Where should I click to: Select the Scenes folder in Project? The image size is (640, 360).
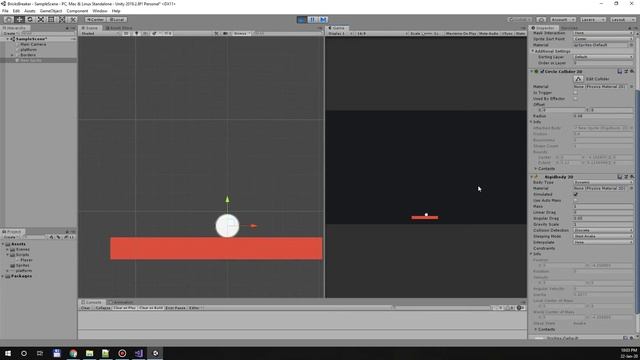pos(22,249)
